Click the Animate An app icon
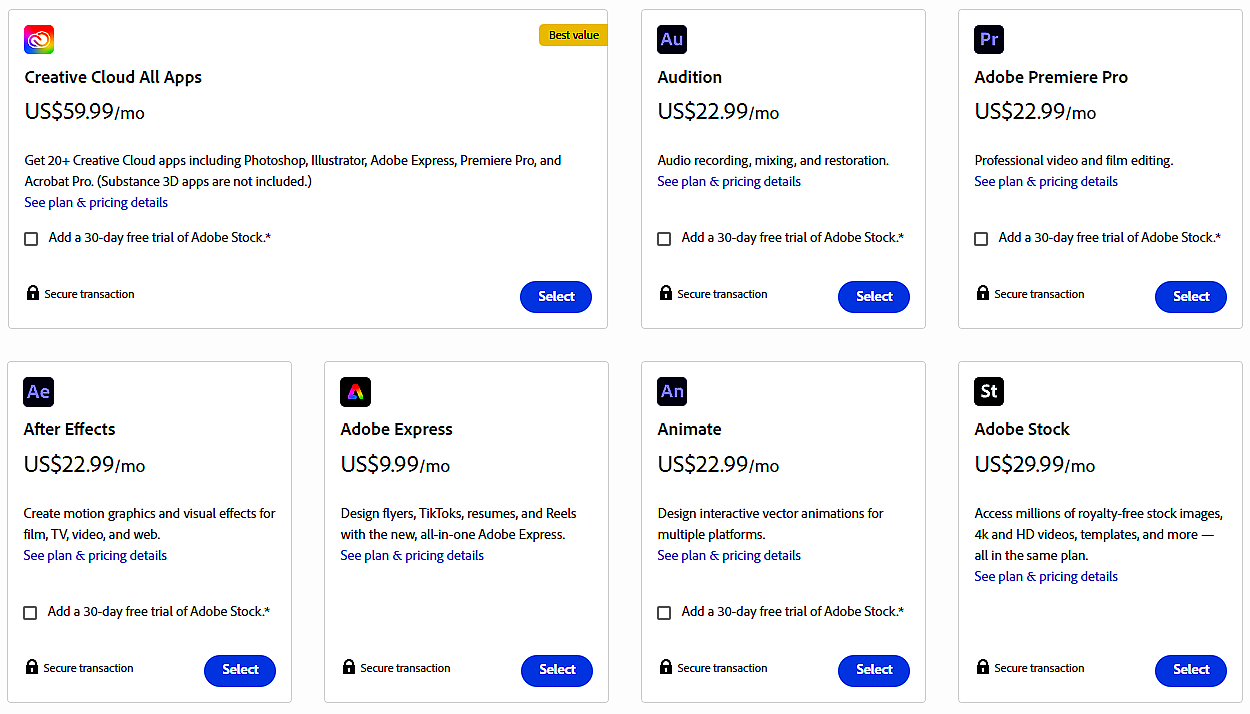 coord(672,391)
